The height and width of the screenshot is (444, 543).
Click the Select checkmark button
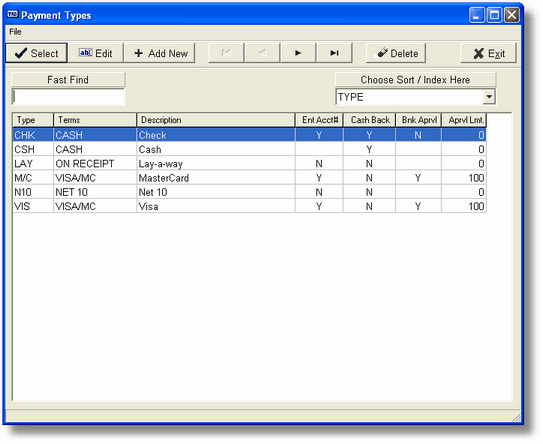[x=36, y=53]
